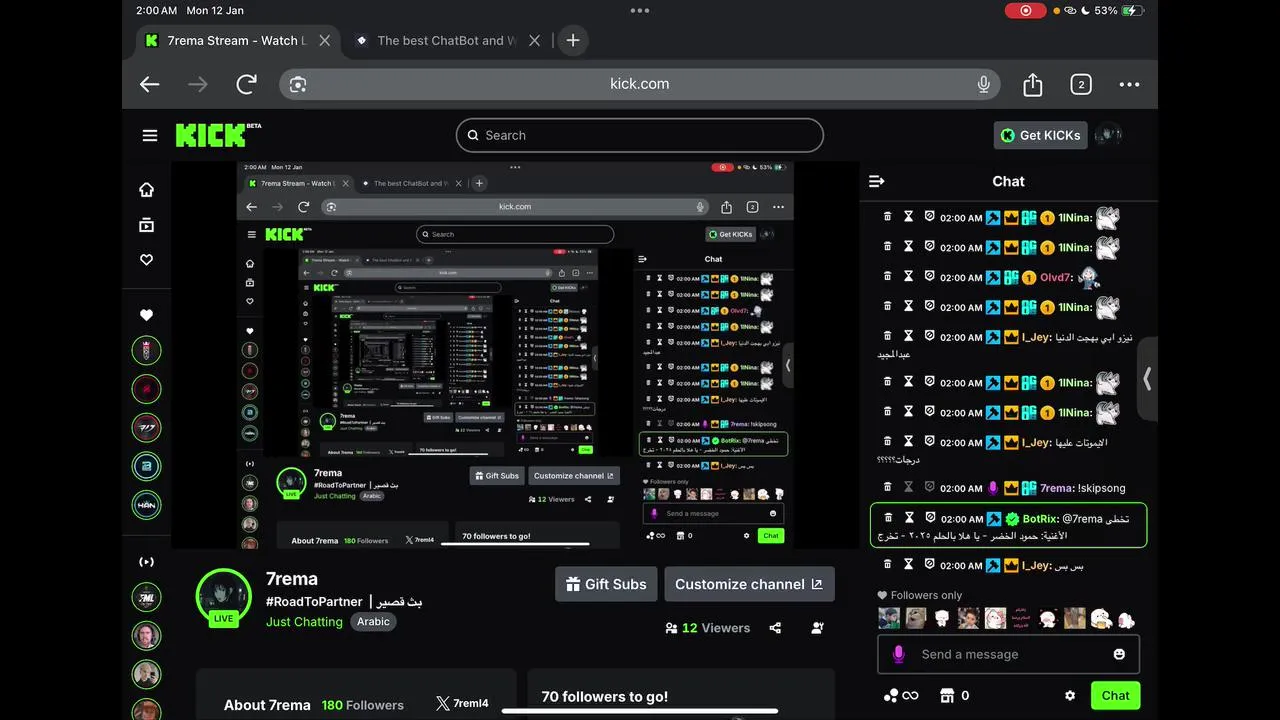The image size is (1280, 720).
Task: Reload the page with refresh icon
Action: [x=246, y=84]
